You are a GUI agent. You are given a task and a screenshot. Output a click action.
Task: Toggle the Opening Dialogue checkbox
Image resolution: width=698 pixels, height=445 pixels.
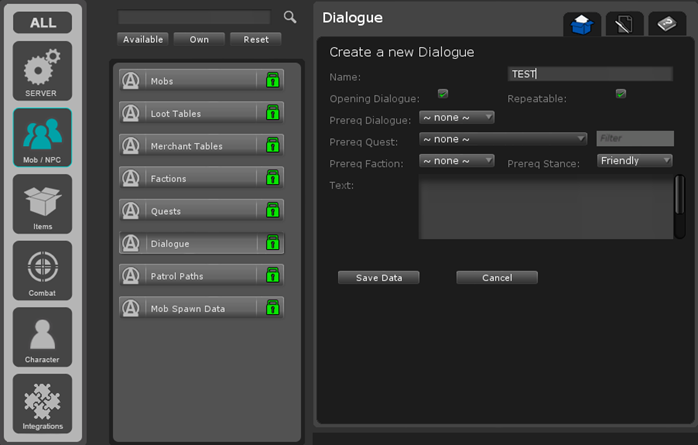tap(442, 94)
